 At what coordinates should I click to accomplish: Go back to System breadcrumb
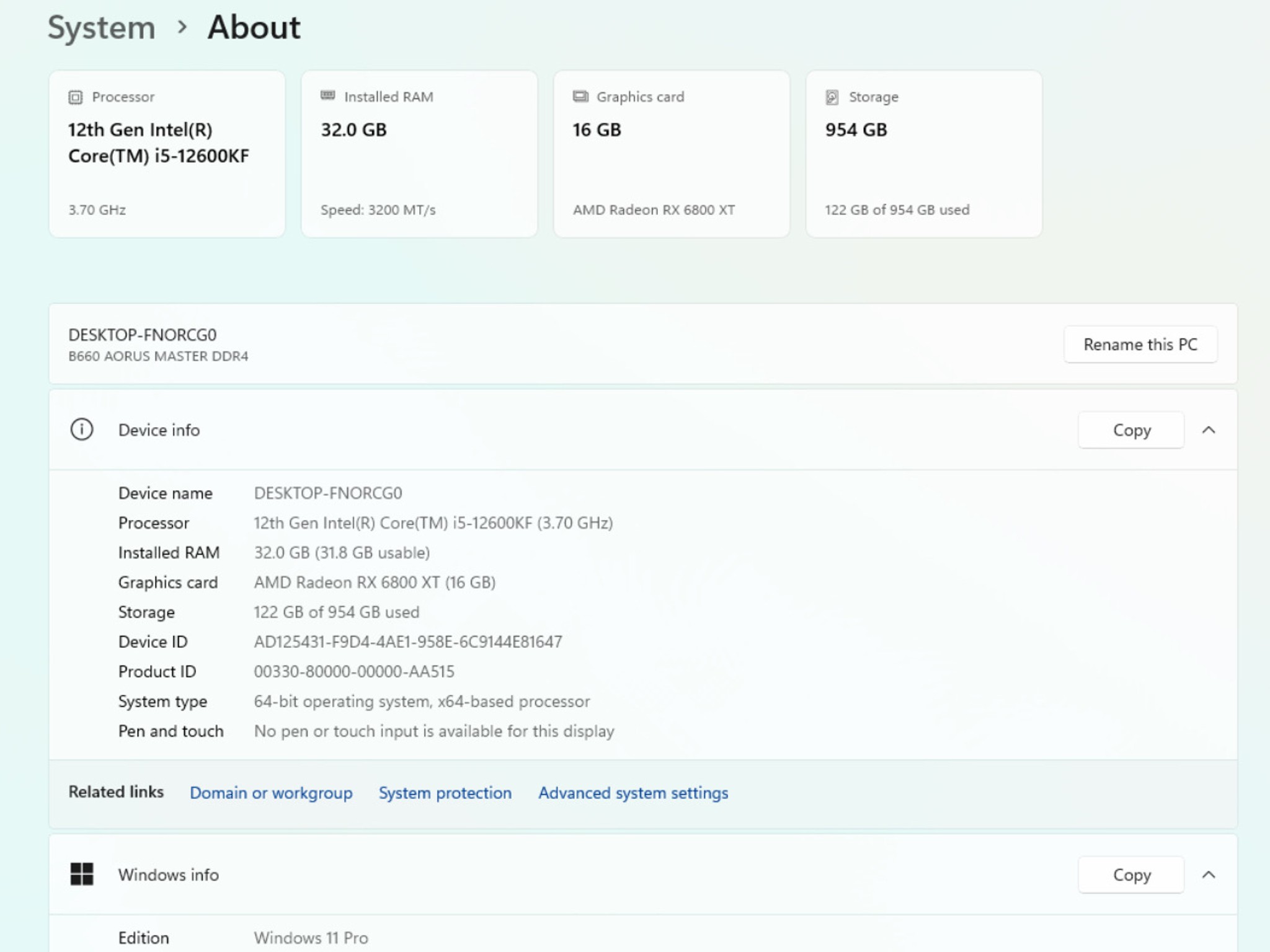tap(102, 28)
